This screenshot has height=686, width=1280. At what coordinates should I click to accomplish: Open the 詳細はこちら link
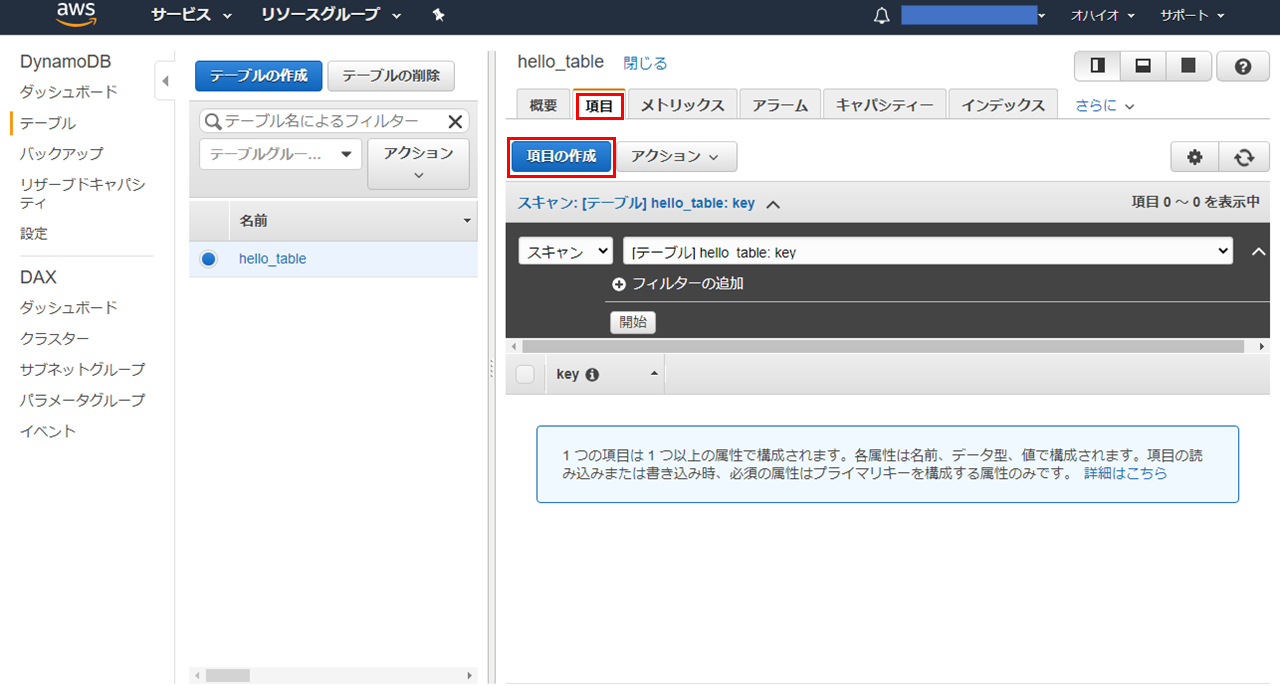click(1125, 473)
